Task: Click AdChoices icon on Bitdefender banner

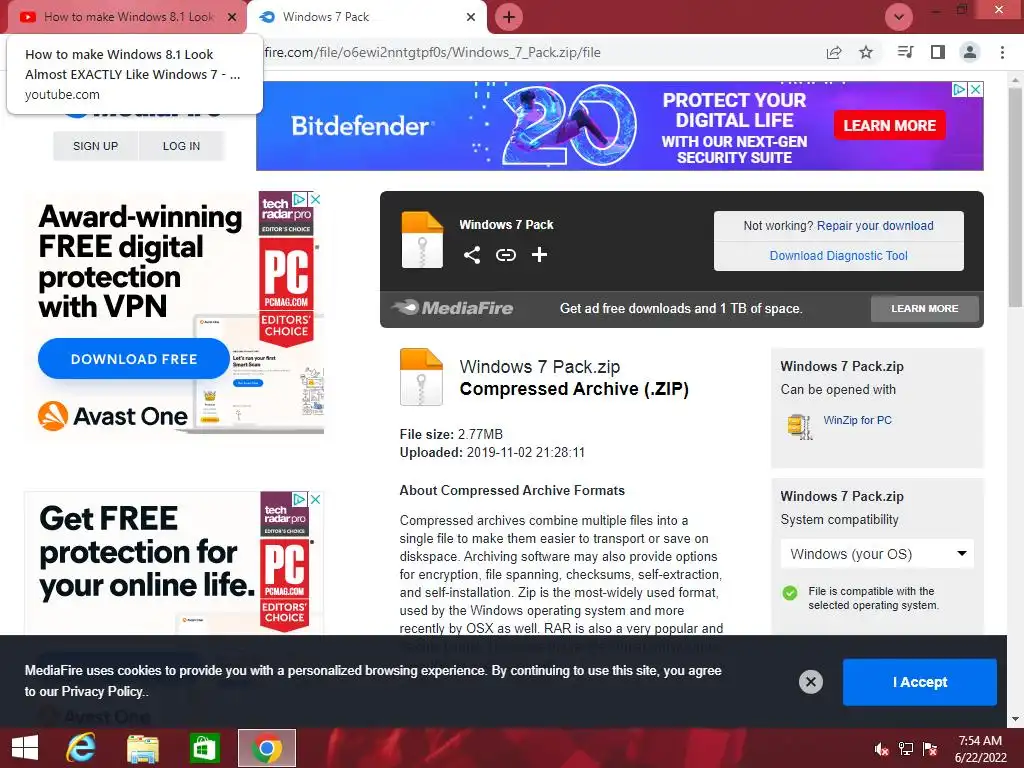Action: (x=959, y=89)
